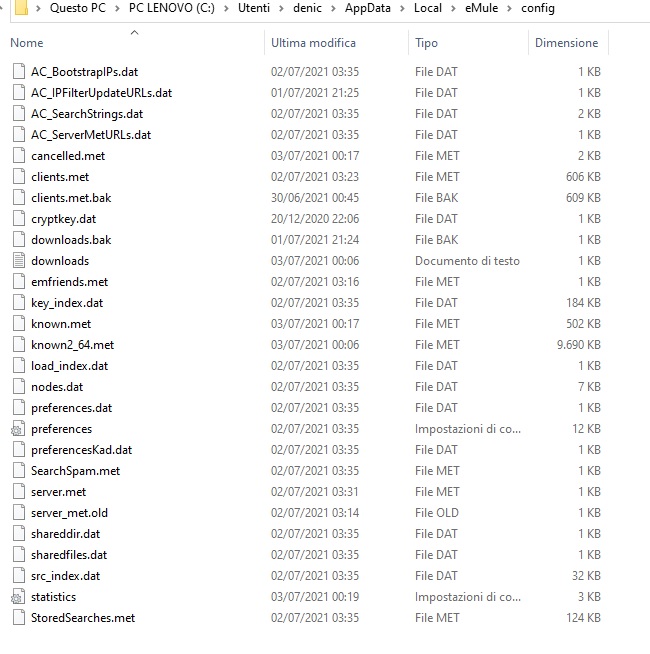Image resolution: width=650 pixels, height=654 pixels.
Task: Go to Questo PC in address bar
Action: (x=78, y=8)
